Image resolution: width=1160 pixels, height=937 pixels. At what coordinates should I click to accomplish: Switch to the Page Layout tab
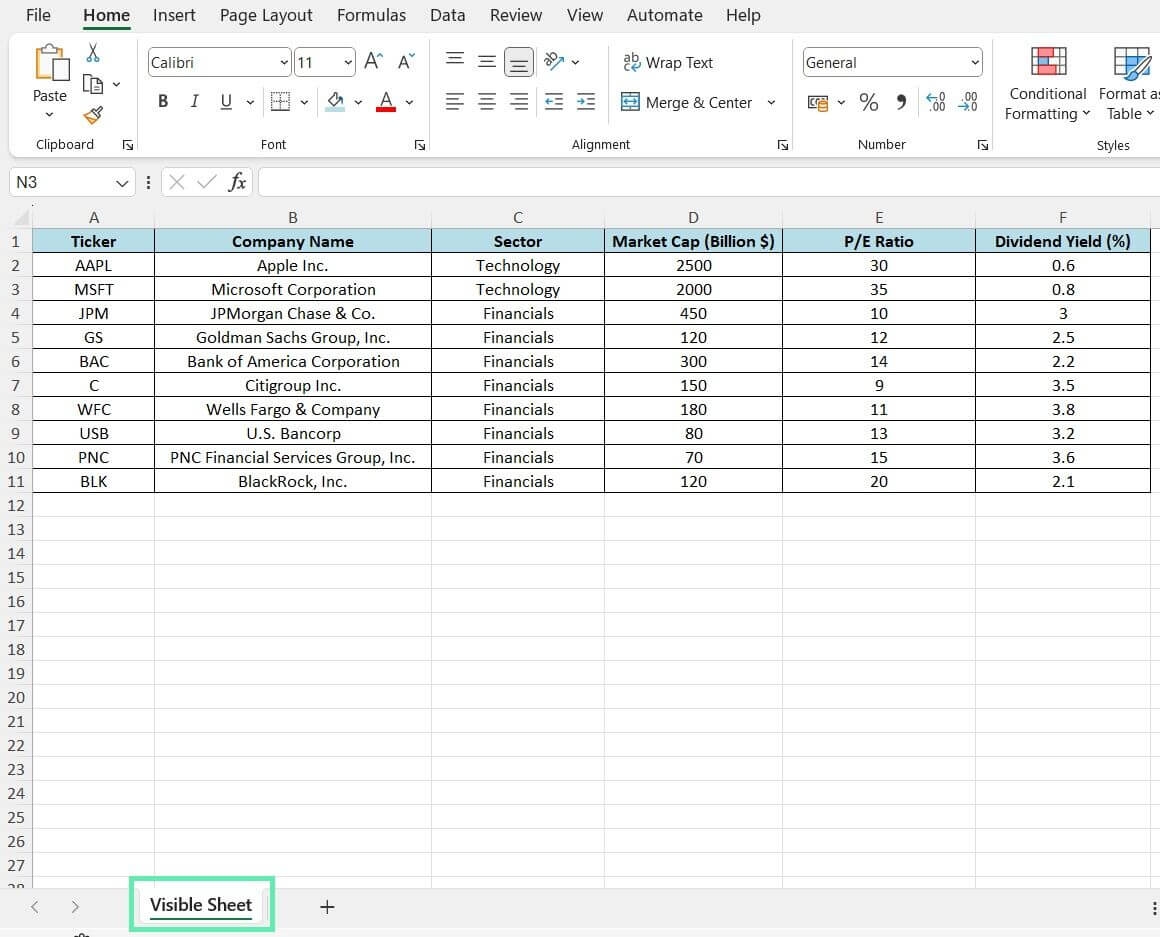pos(266,15)
